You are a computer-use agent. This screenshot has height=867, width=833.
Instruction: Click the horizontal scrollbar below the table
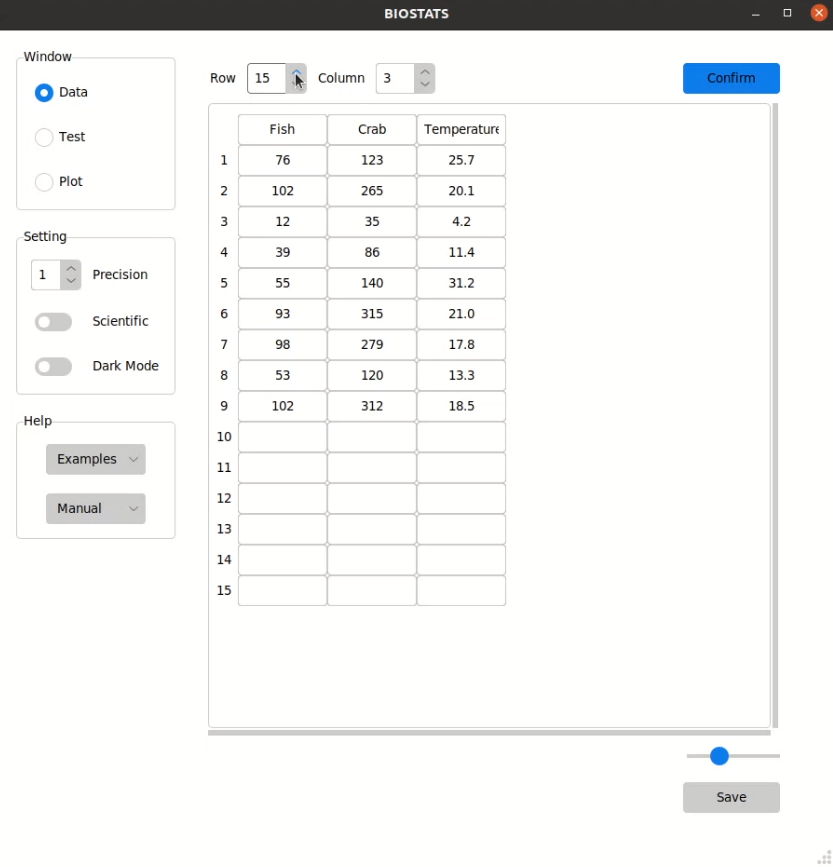(489, 733)
